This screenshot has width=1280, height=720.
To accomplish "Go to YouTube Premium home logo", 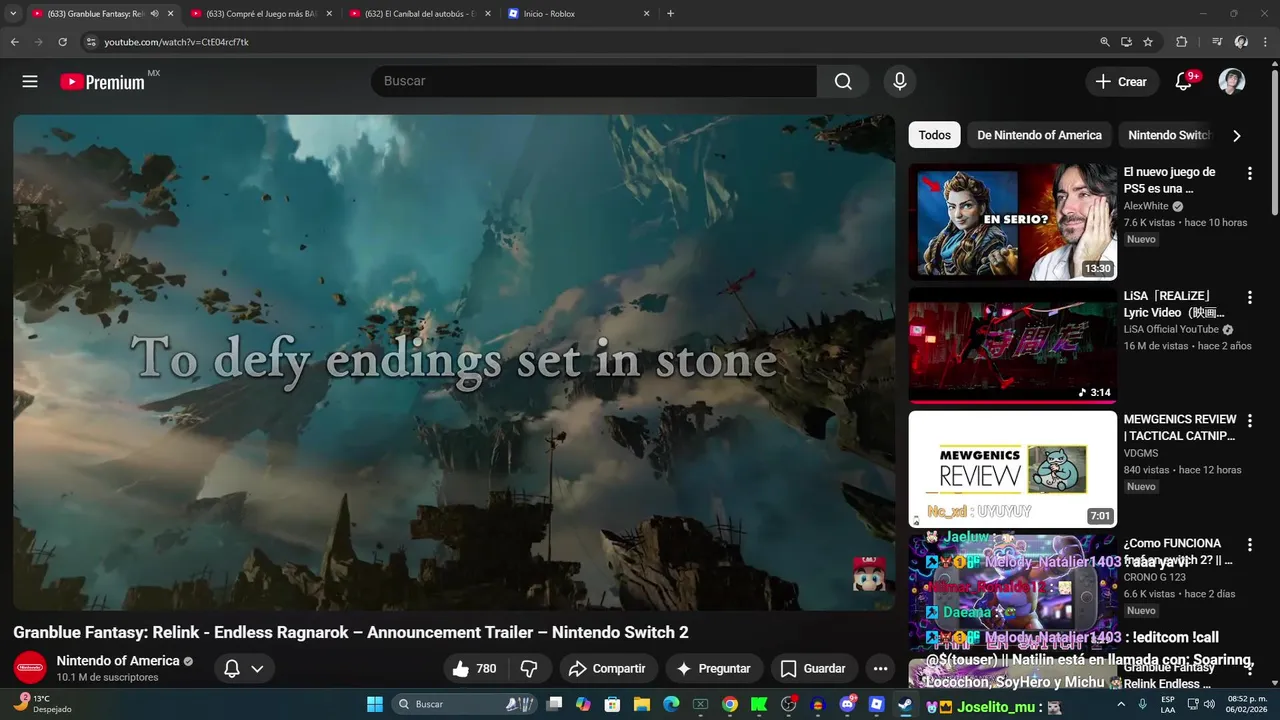I will [103, 82].
